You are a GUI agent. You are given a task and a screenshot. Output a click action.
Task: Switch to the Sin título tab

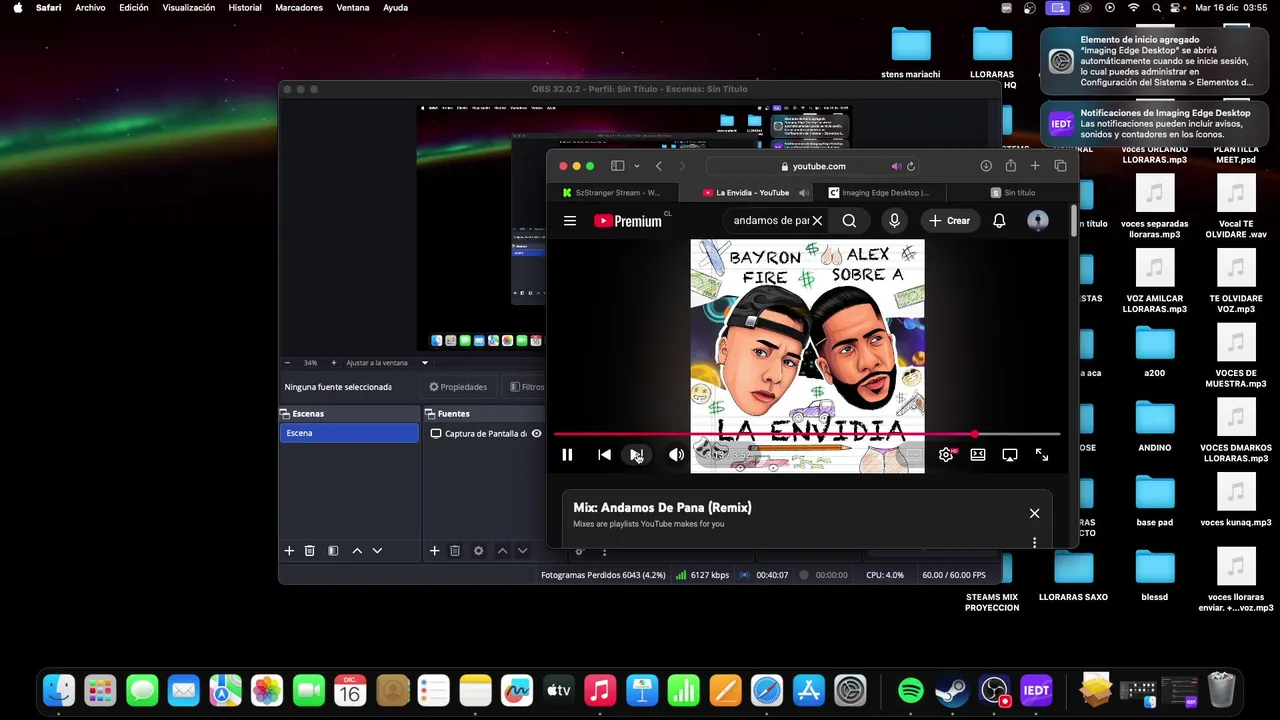tap(1012, 193)
